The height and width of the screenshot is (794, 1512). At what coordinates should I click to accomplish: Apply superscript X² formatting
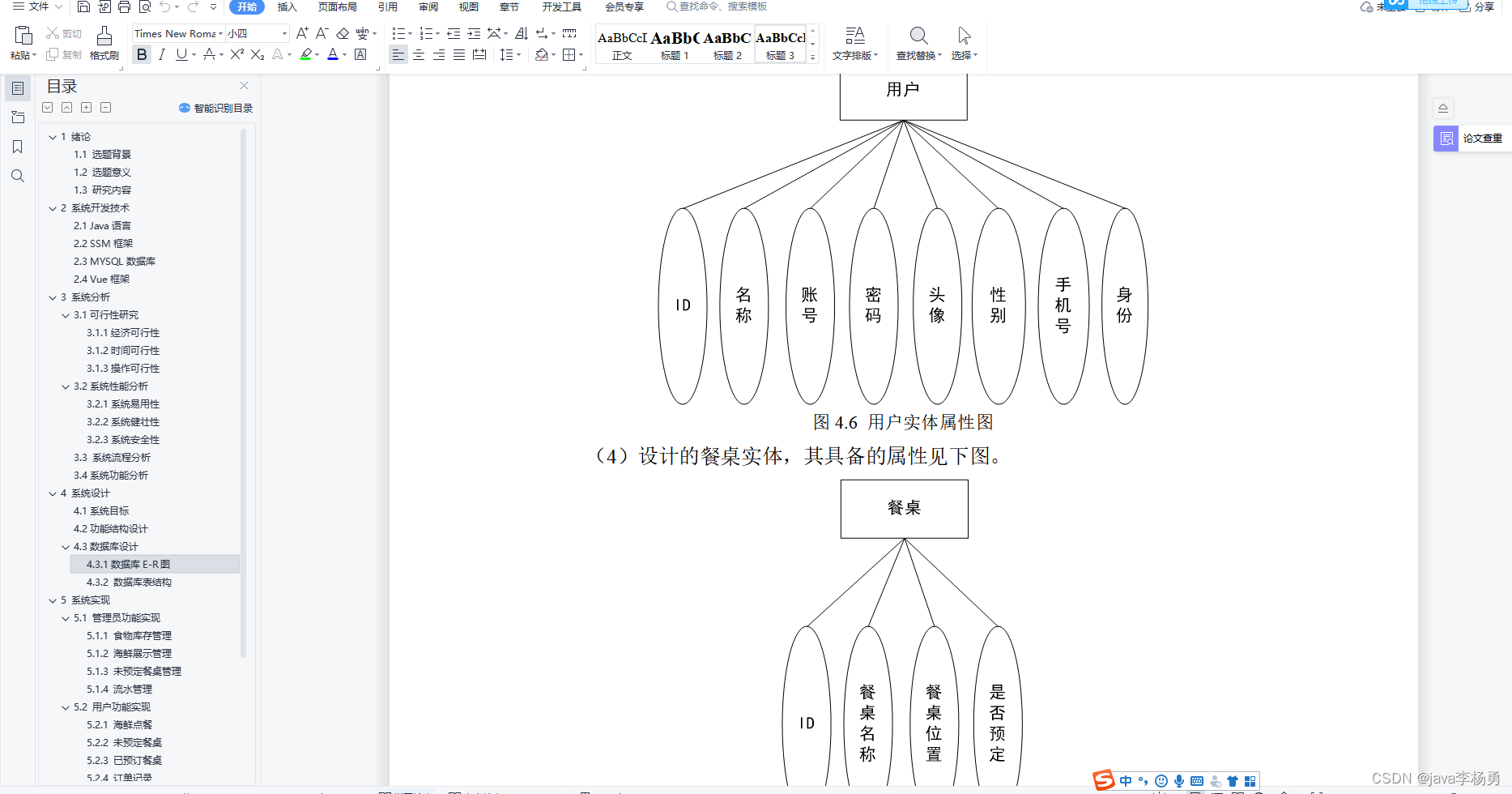(x=237, y=54)
